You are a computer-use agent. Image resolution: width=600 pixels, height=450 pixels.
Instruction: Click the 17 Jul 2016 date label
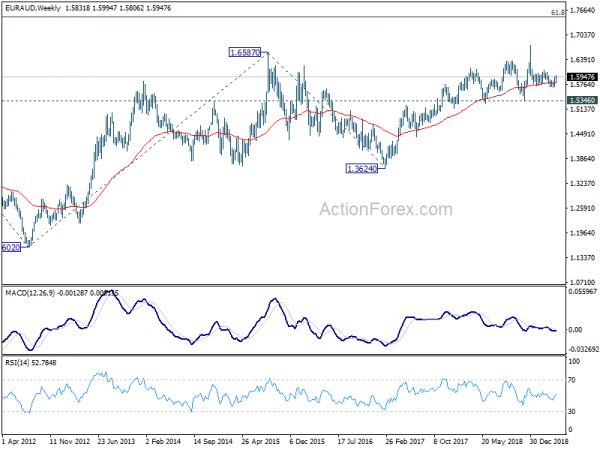[355, 441]
